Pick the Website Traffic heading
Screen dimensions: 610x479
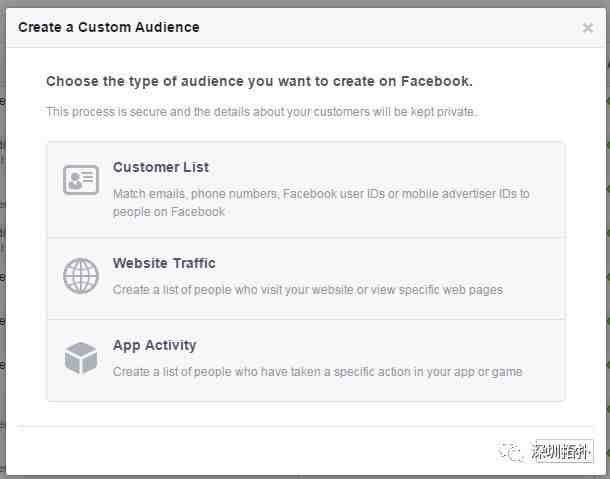pyautogui.click(x=164, y=263)
